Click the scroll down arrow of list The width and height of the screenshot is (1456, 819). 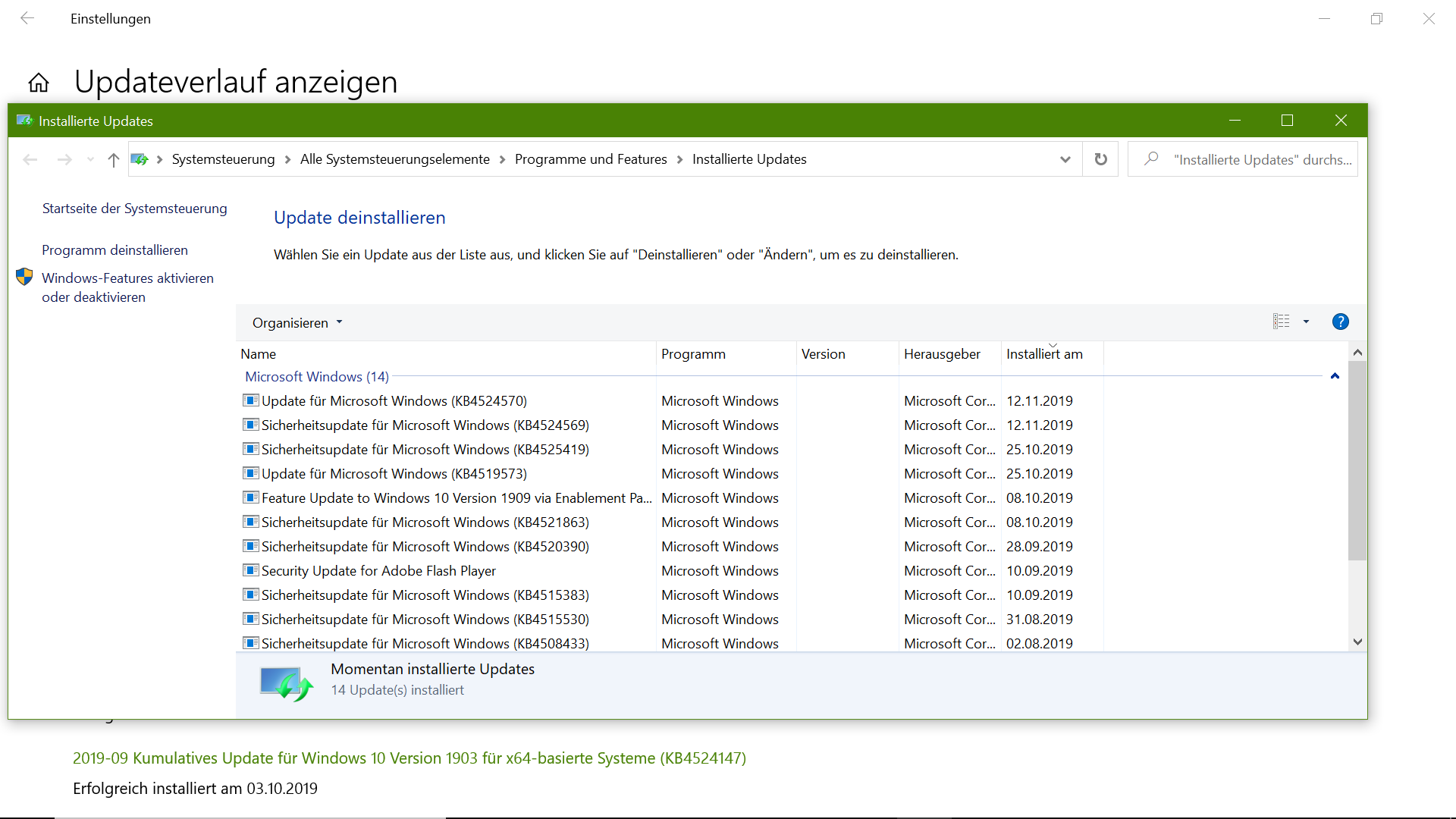tap(1357, 642)
